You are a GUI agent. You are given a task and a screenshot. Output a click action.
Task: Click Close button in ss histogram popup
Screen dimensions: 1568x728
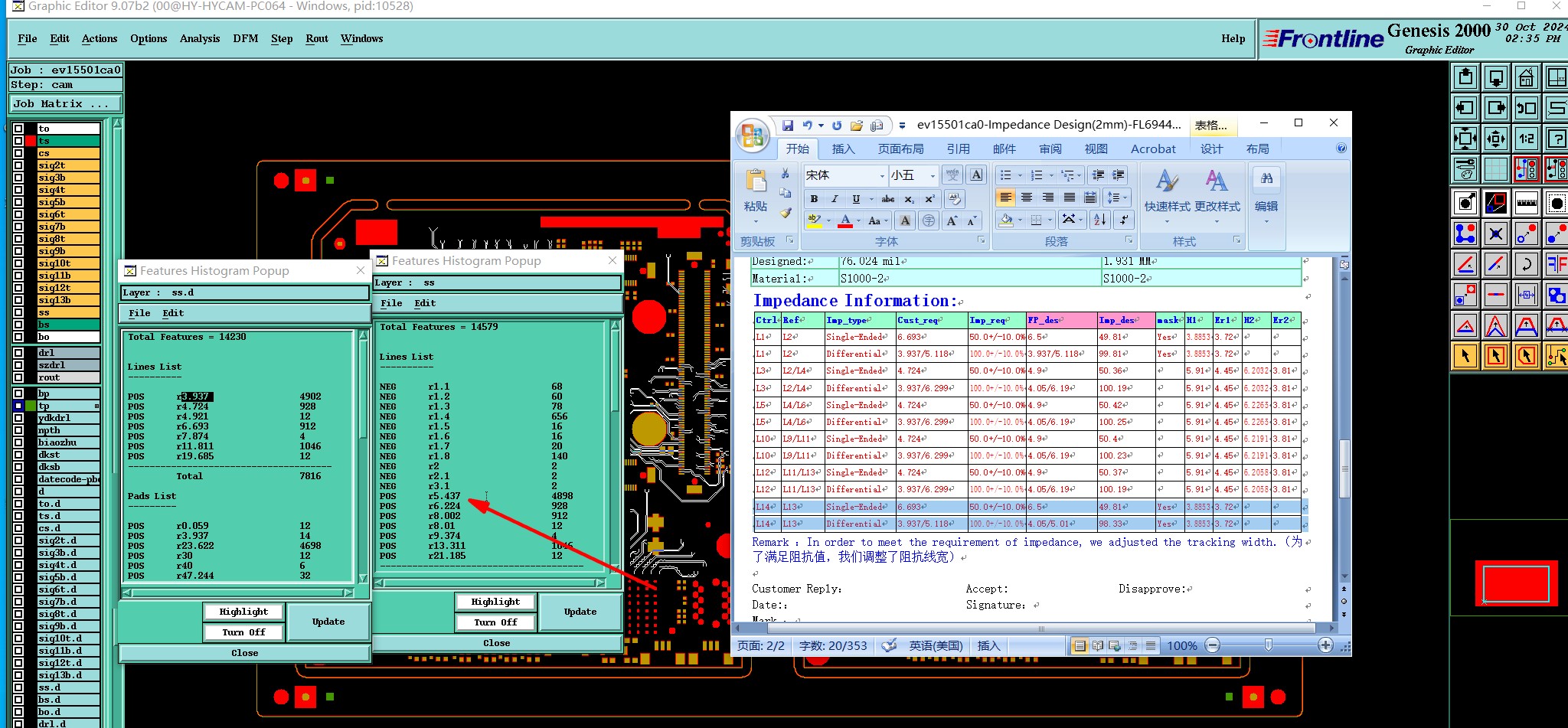pos(496,643)
